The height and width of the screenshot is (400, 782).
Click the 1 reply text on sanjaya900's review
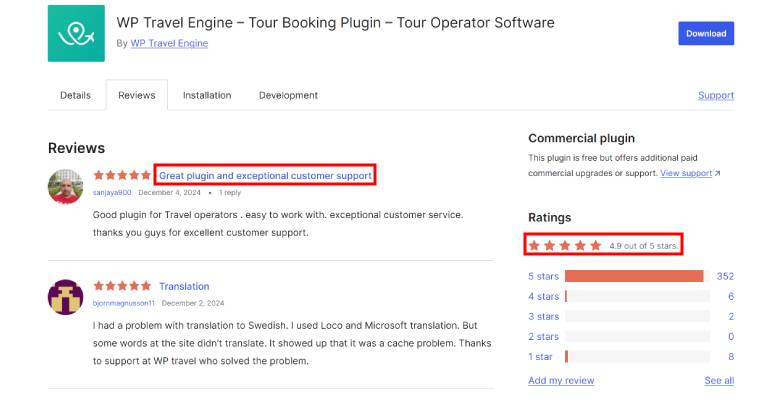coord(230,193)
